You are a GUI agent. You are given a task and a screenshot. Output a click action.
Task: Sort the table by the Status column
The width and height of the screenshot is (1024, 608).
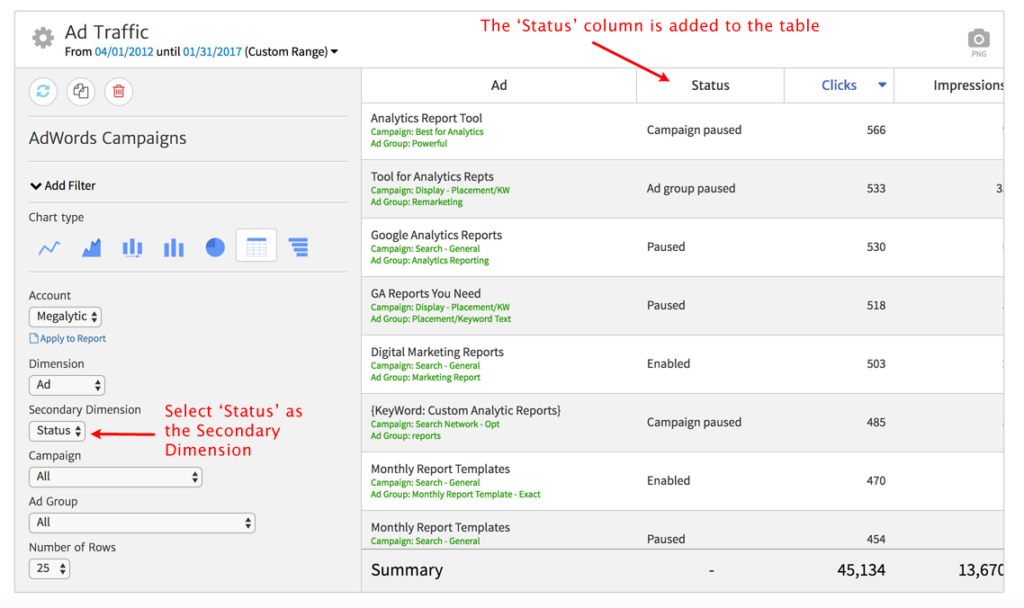pyautogui.click(x=710, y=85)
